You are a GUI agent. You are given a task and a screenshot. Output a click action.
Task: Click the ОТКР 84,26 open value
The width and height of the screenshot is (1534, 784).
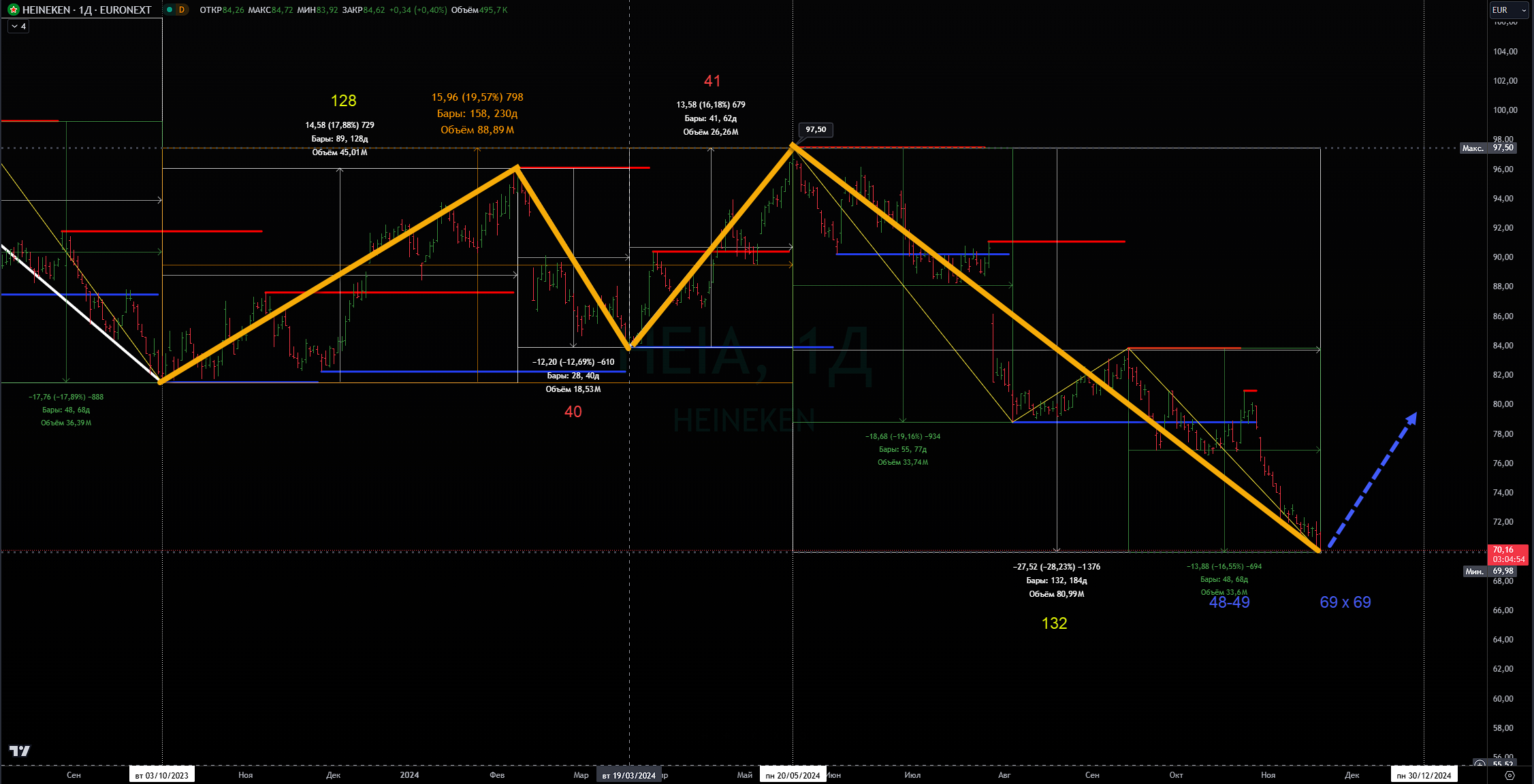pyautogui.click(x=221, y=10)
